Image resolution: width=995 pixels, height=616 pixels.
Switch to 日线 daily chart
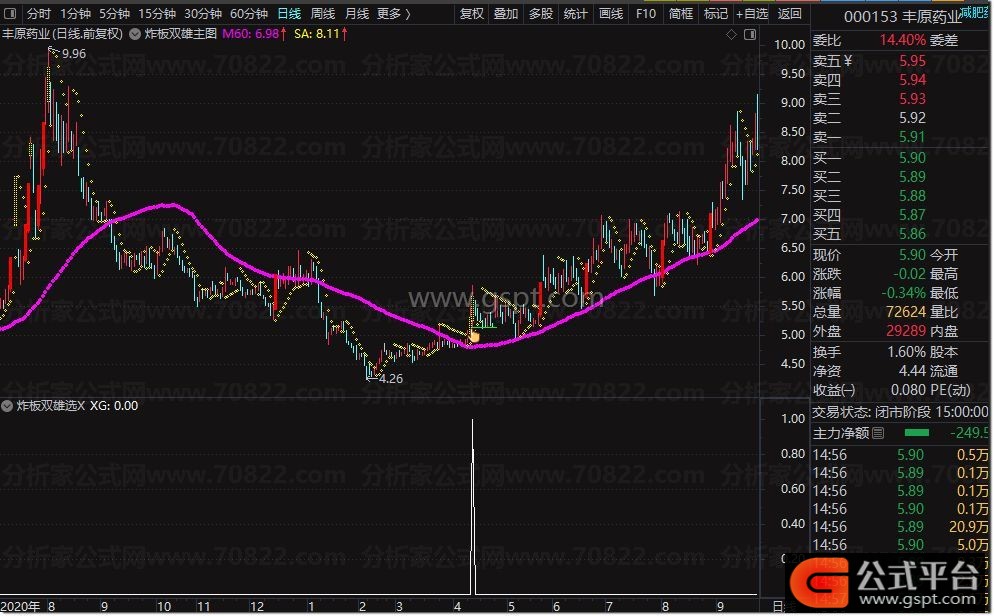(x=289, y=13)
